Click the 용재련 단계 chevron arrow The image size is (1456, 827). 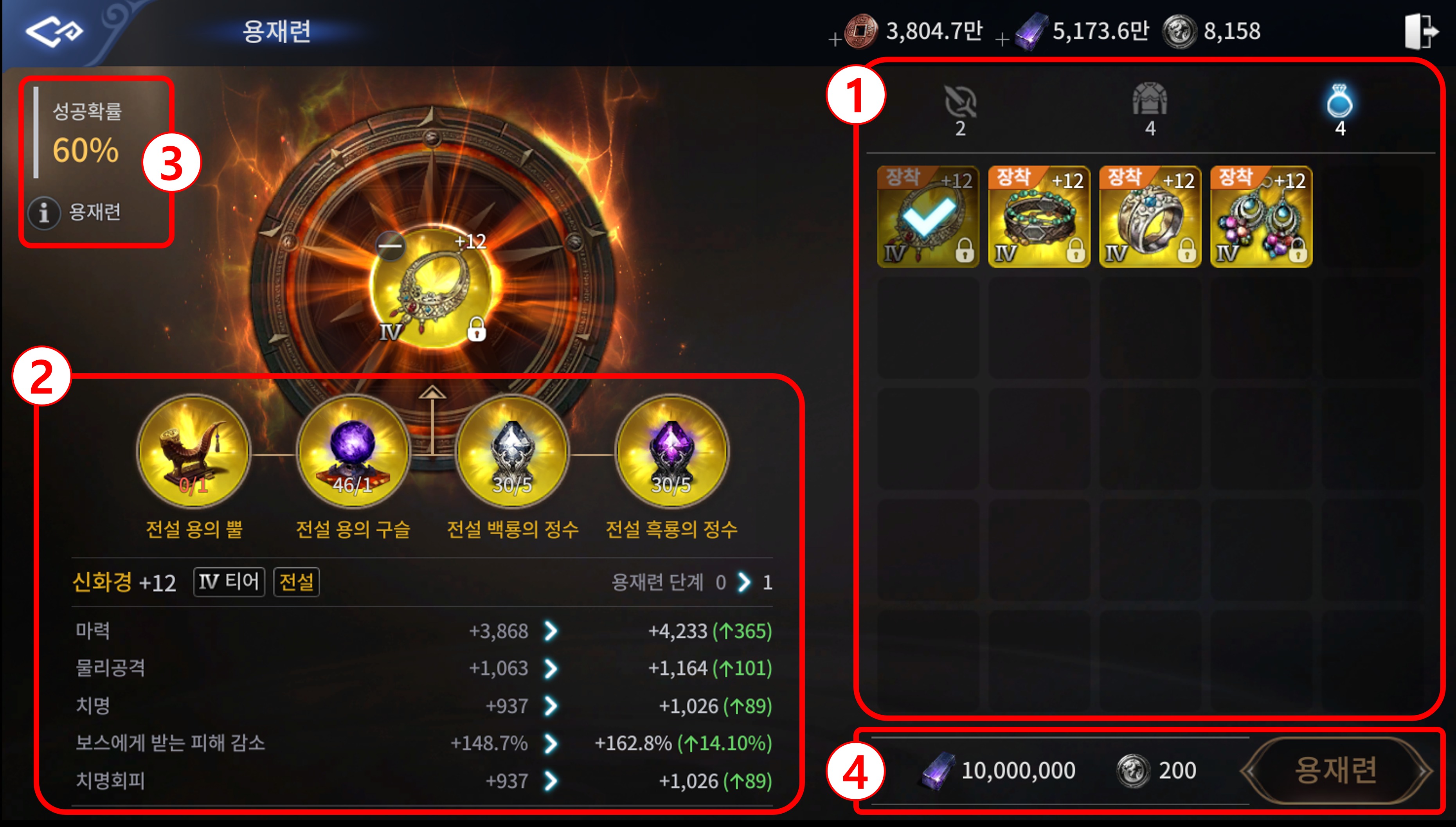tap(743, 582)
